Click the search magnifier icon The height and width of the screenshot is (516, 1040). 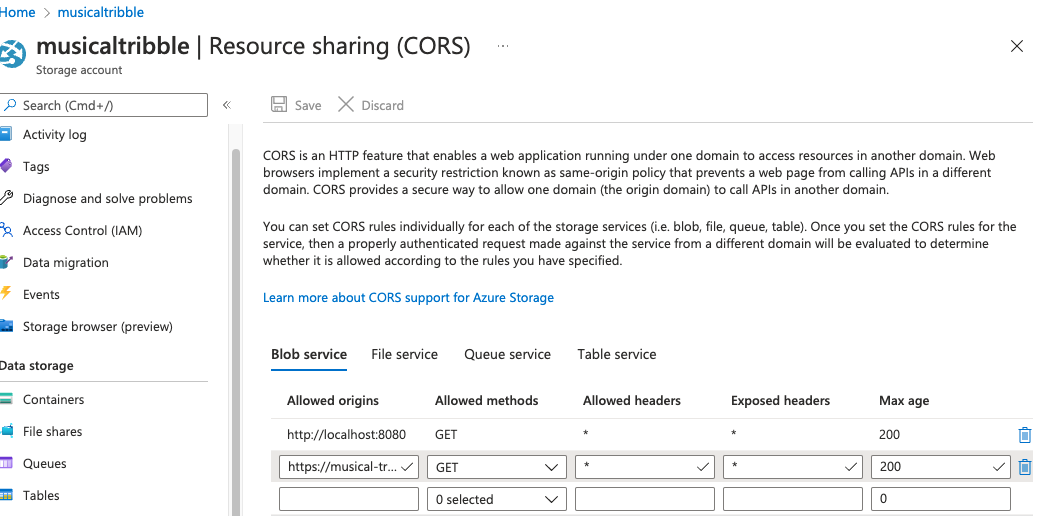click(9, 105)
